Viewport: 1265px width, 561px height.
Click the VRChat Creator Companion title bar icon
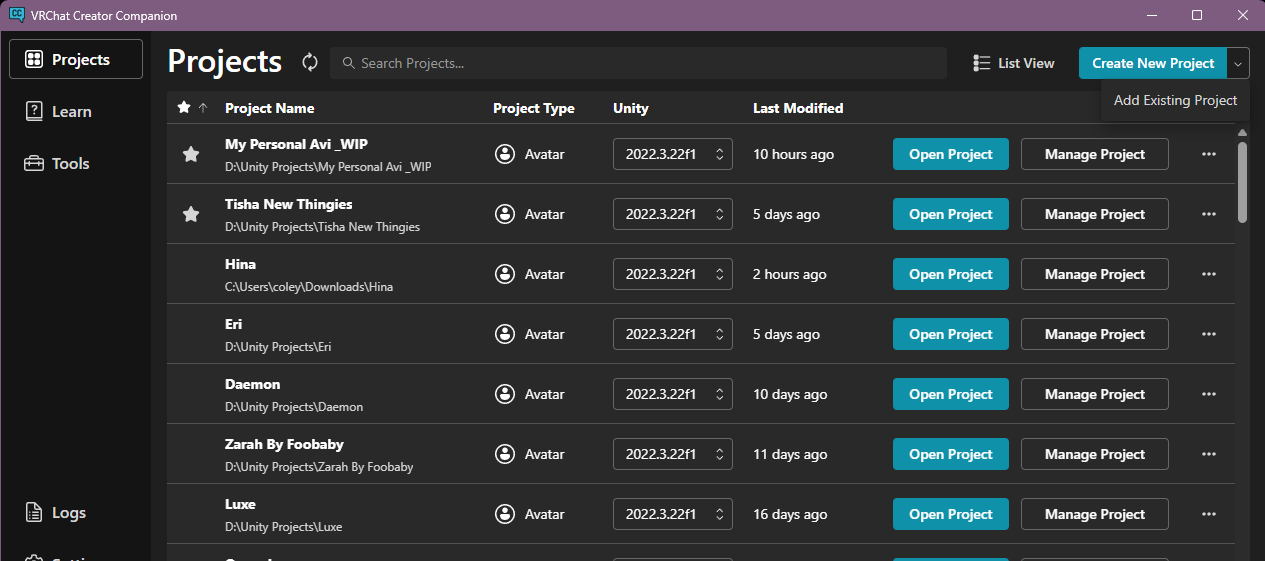pyautogui.click(x=16, y=15)
